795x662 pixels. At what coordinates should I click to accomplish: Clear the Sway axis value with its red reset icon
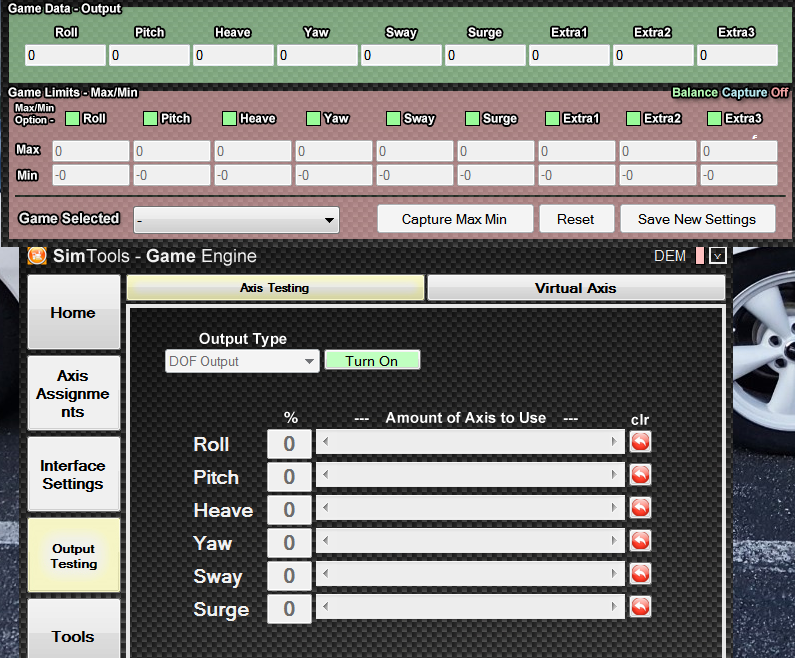click(640, 574)
